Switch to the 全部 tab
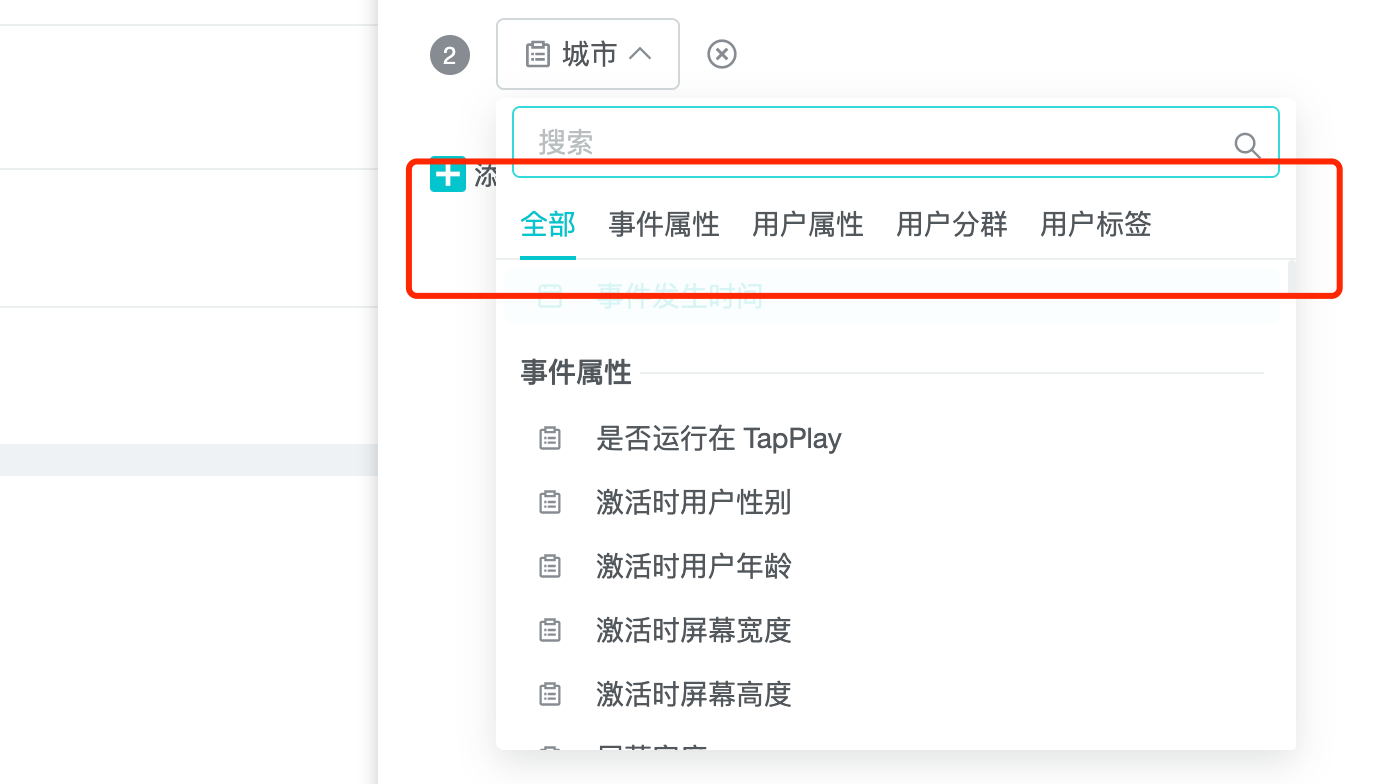The width and height of the screenshot is (1376, 784). tap(548, 224)
